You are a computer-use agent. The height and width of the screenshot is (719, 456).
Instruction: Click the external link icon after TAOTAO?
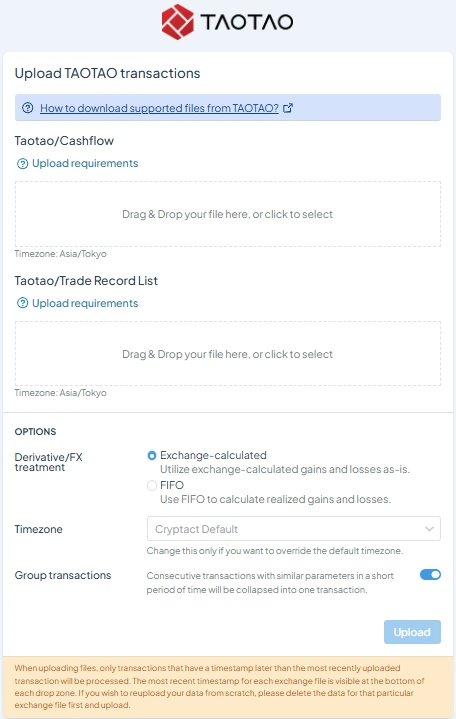(x=288, y=108)
